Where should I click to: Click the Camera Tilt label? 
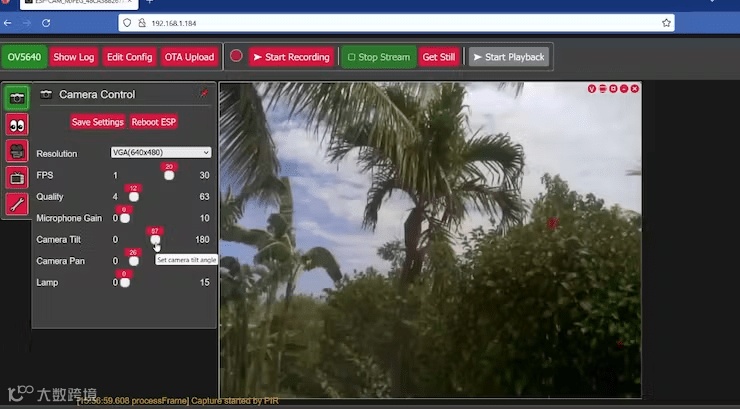59,239
